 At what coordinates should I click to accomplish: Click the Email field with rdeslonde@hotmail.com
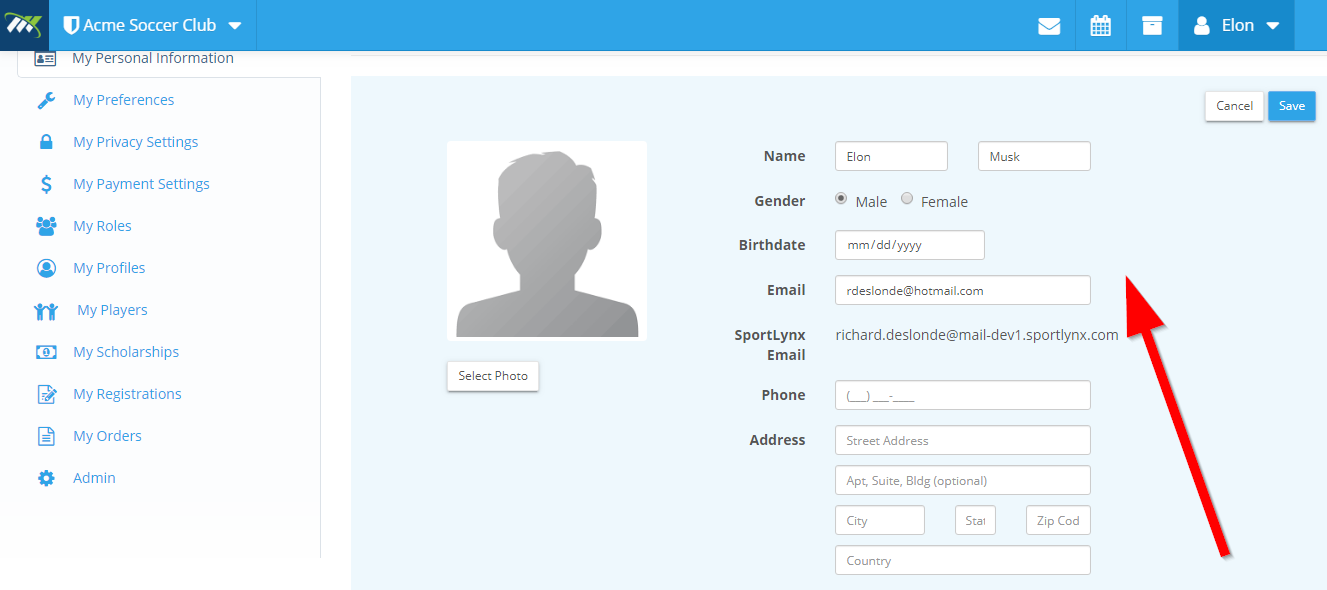click(963, 290)
